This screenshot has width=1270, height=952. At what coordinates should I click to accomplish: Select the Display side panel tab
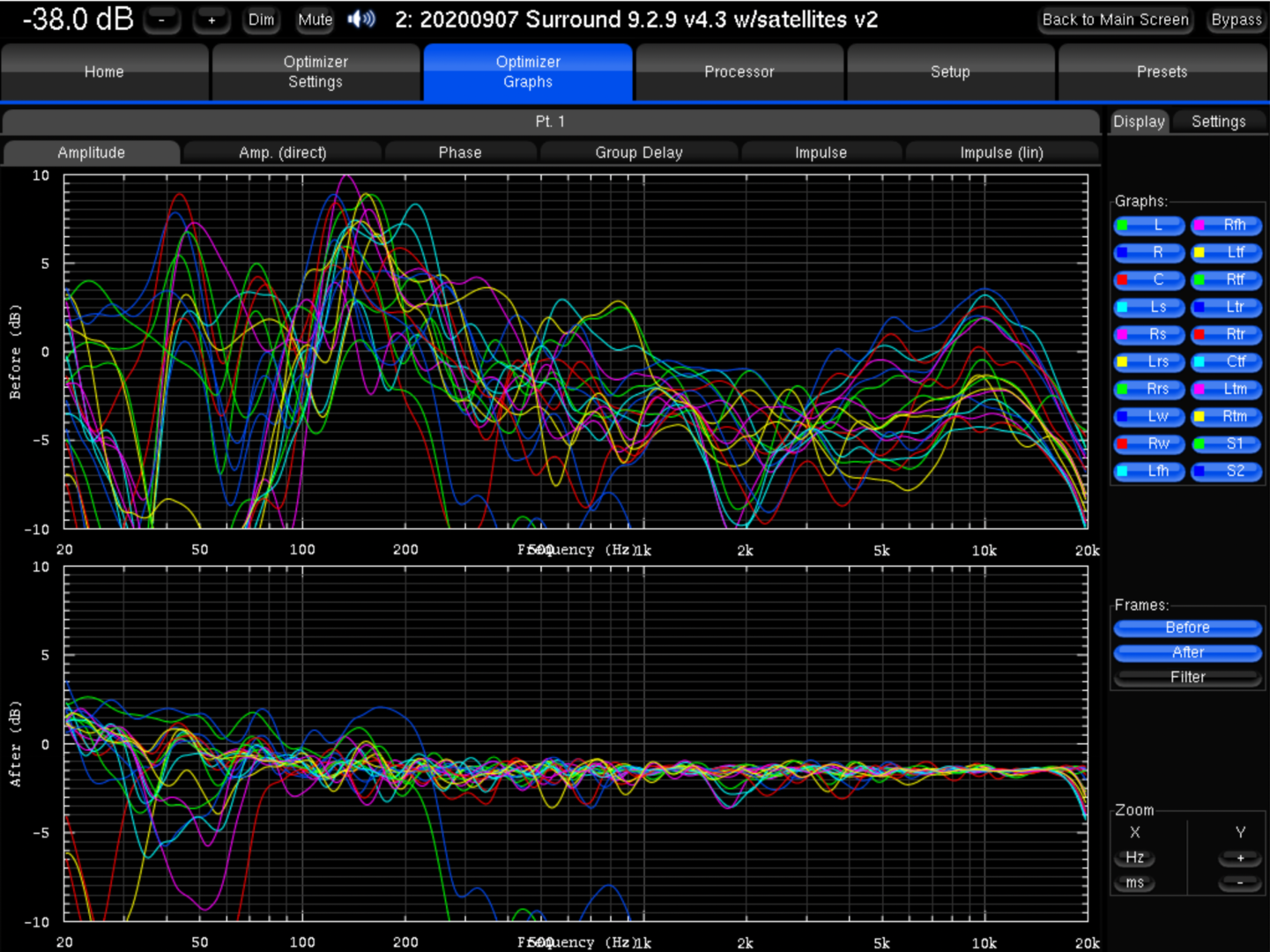[1139, 122]
